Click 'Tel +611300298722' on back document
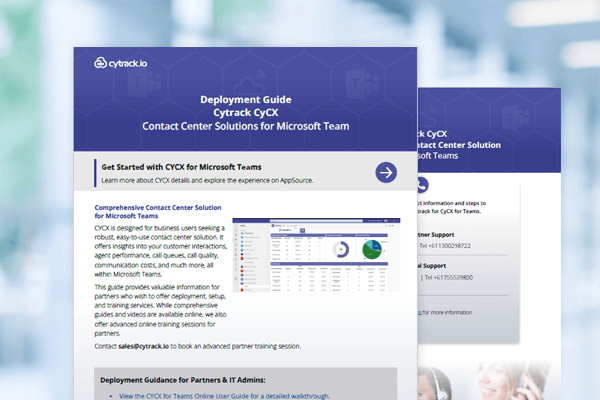The width and height of the screenshot is (600, 400). [x=445, y=246]
